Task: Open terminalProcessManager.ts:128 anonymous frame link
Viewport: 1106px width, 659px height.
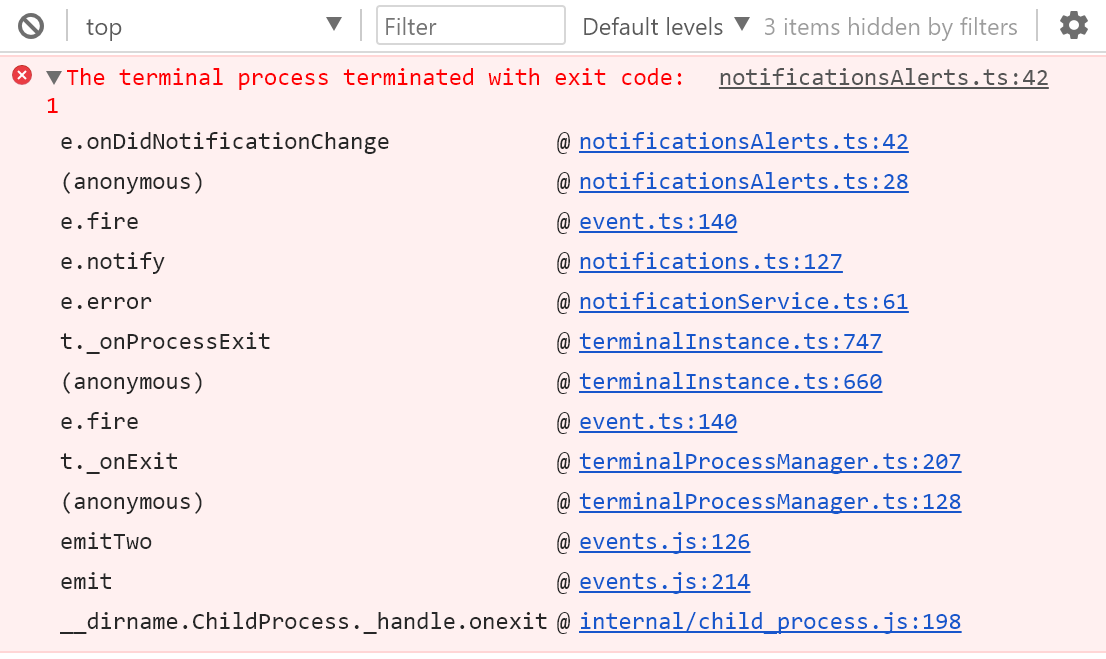Action: coord(770,501)
